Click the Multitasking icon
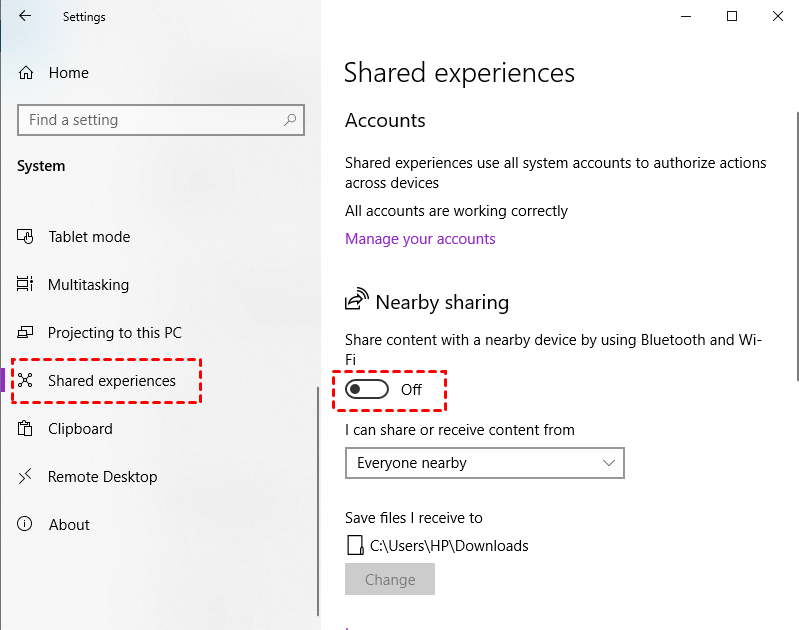799x630 pixels. coord(25,284)
